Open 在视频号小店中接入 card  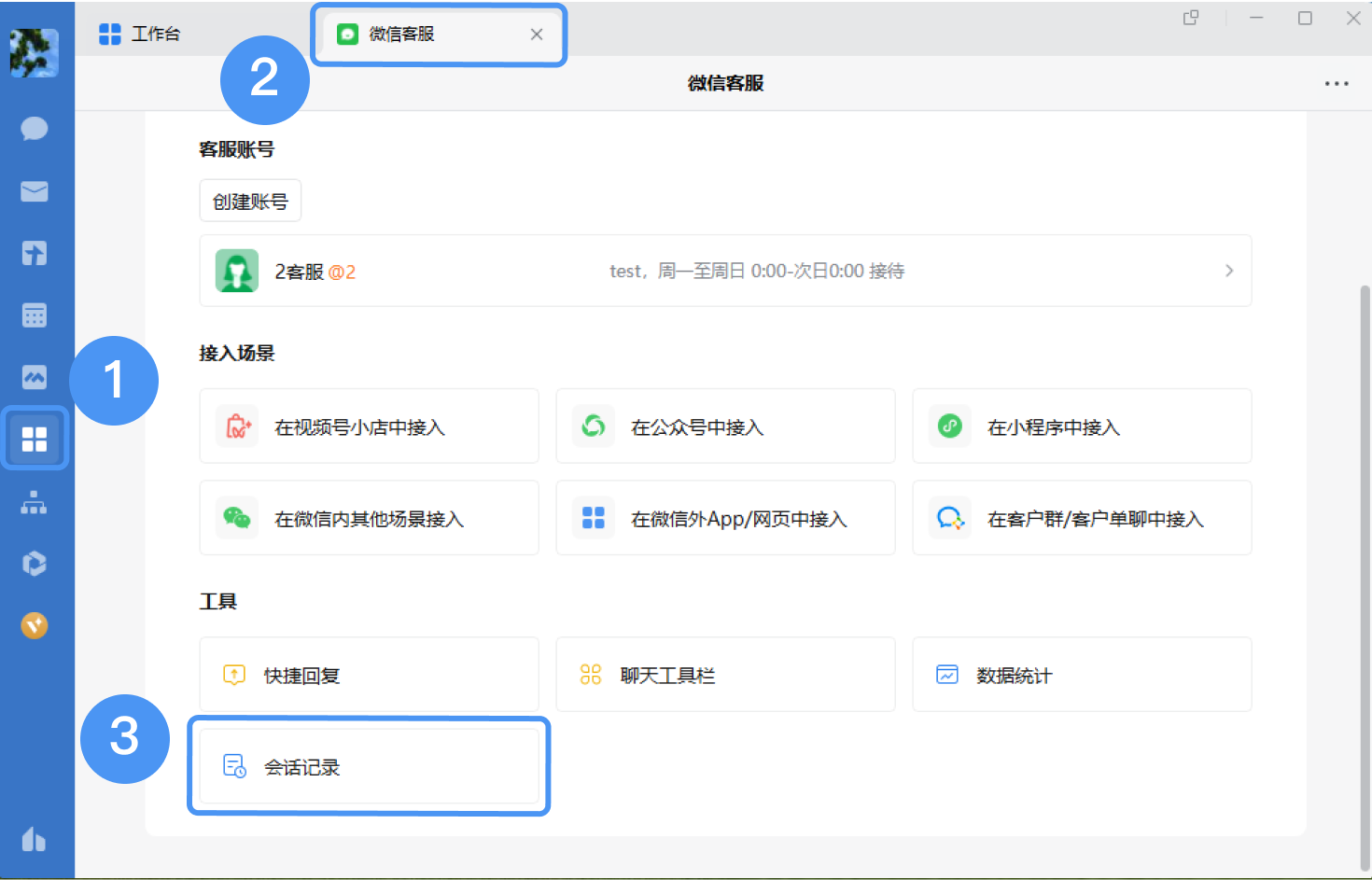[x=369, y=426]
